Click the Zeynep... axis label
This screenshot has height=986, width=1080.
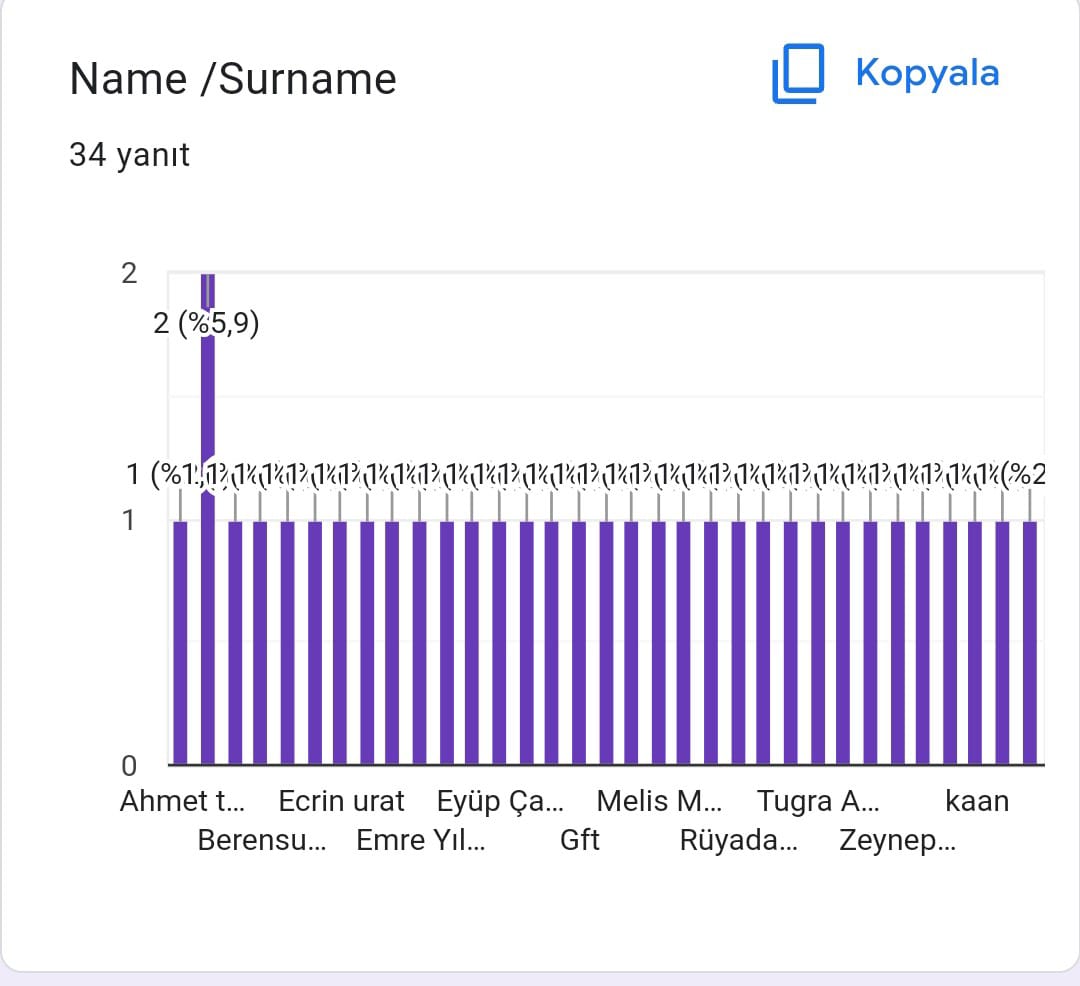[x=897, y=840]
